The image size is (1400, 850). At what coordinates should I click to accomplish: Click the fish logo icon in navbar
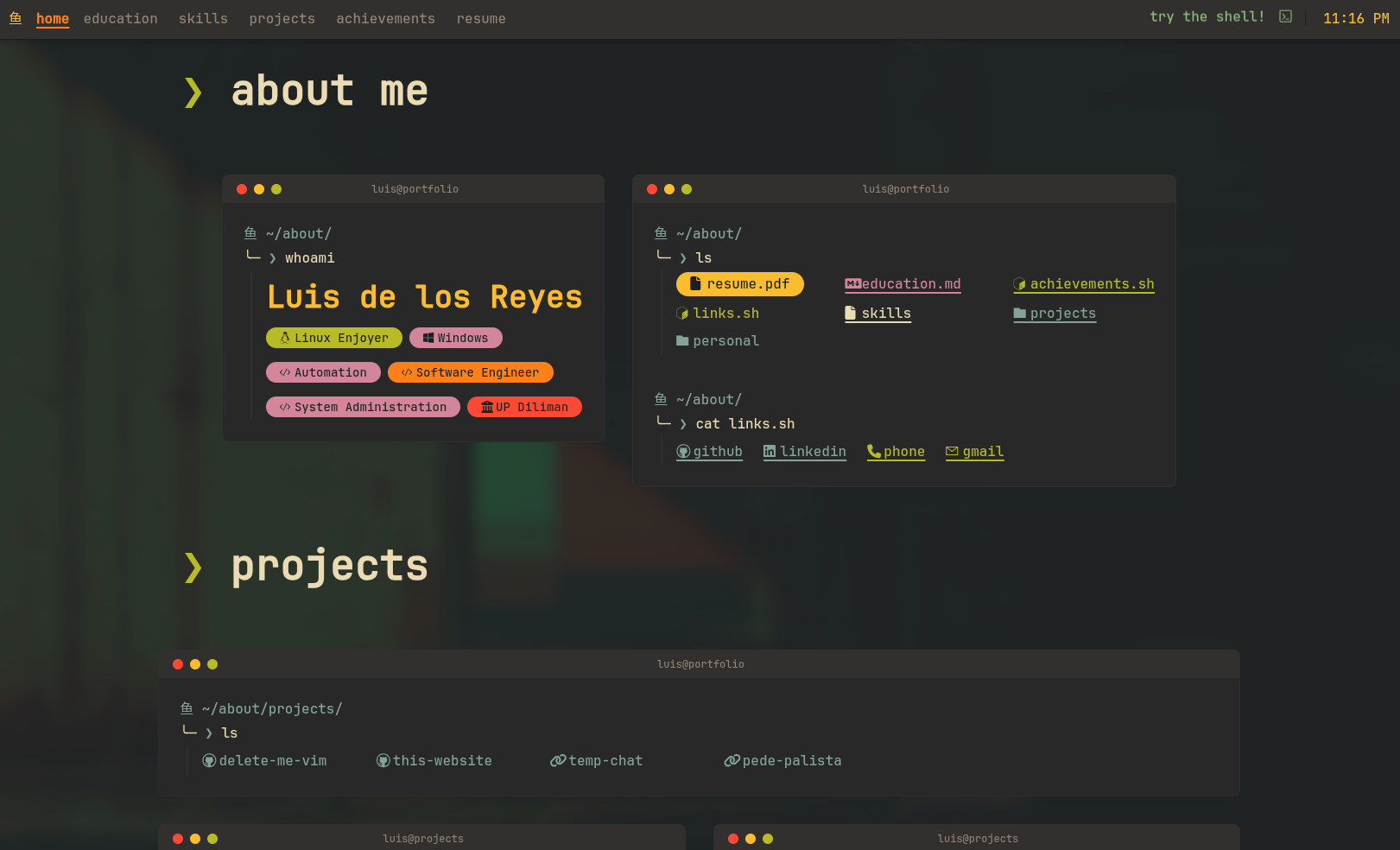click(x=16, y=18)
